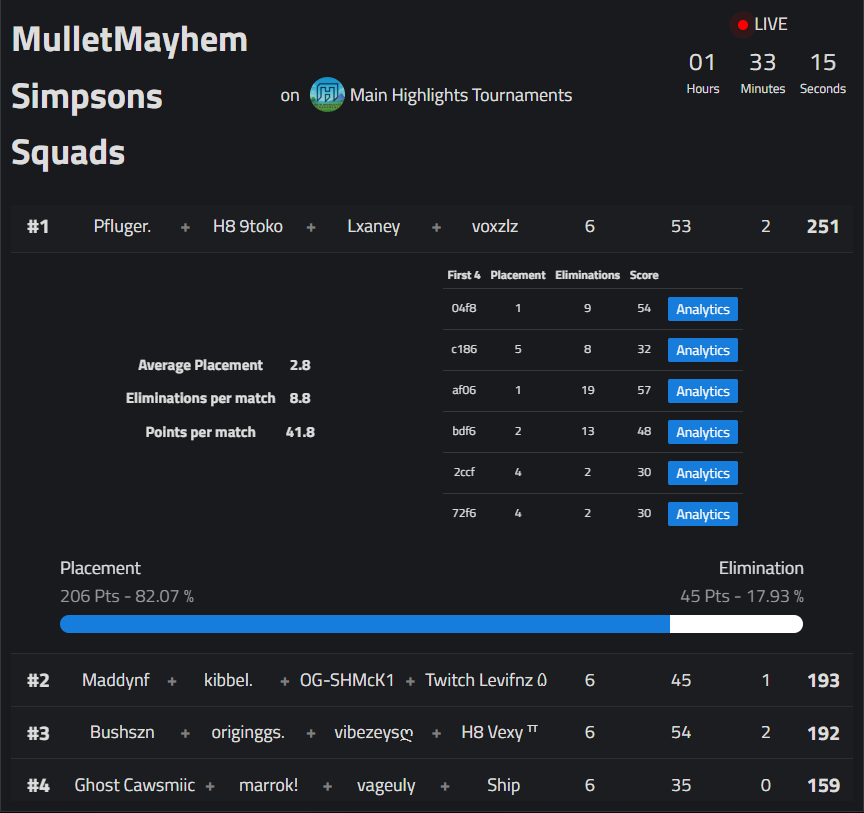Click the total score 251

point(823,227)
